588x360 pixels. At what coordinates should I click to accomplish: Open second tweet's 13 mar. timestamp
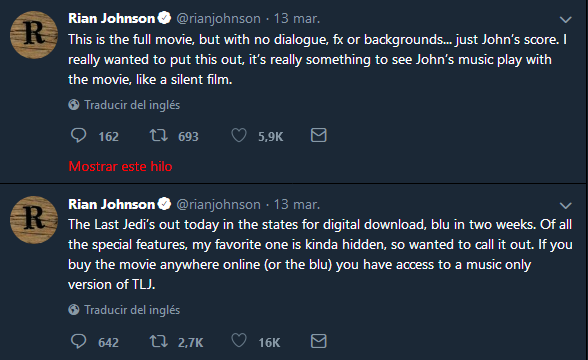pyautogui.click(x=297, y=204)
